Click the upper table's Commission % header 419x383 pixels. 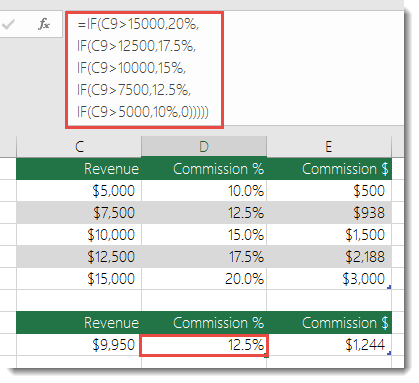click(204, 169)
